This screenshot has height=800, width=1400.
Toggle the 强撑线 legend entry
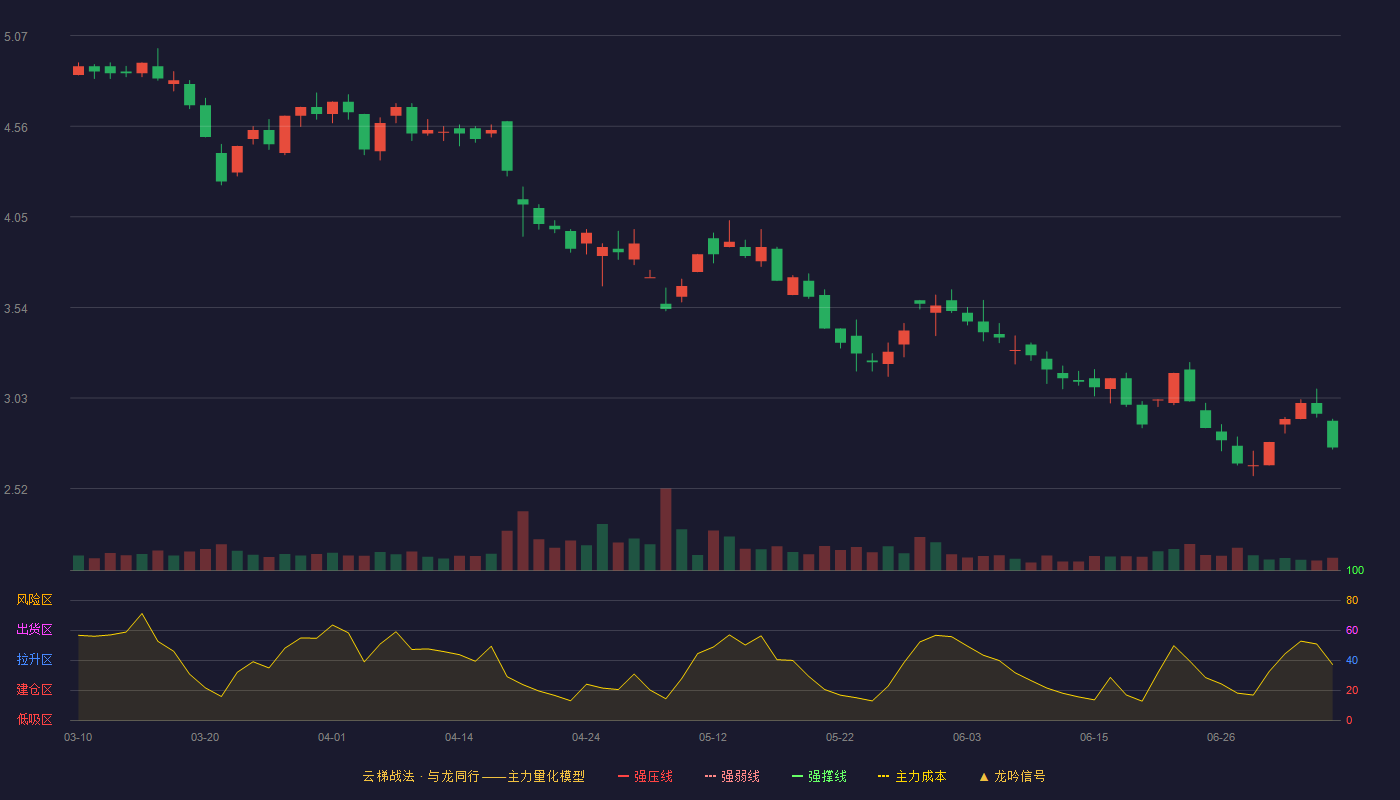819,776
